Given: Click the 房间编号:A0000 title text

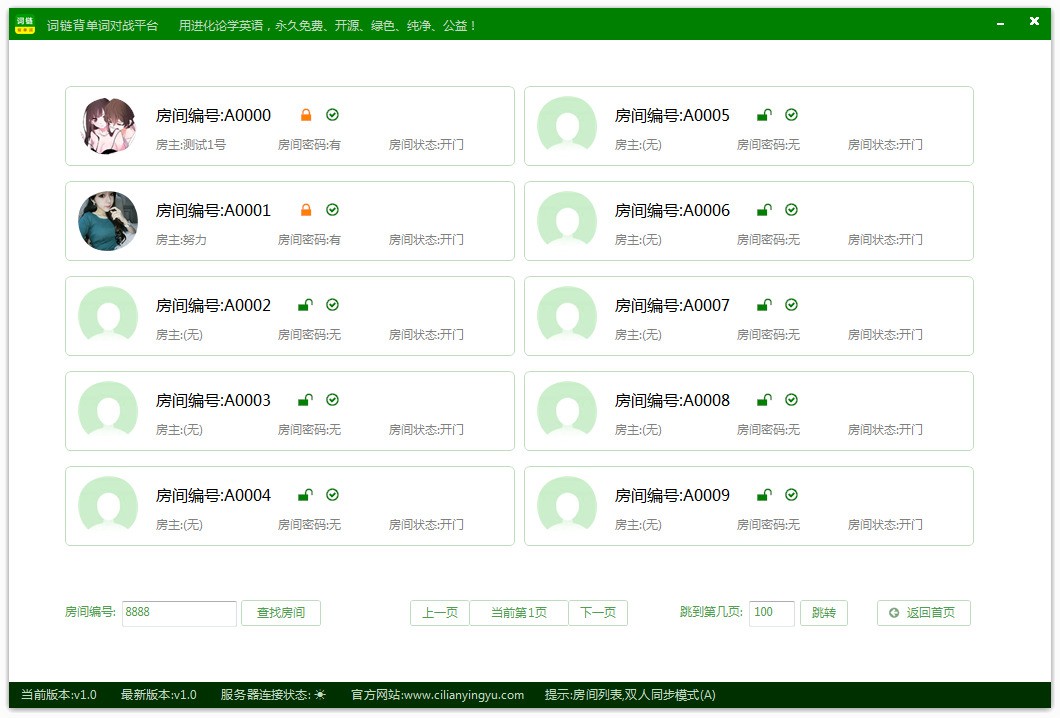Looking at the screenshot, I should [214, 116].
